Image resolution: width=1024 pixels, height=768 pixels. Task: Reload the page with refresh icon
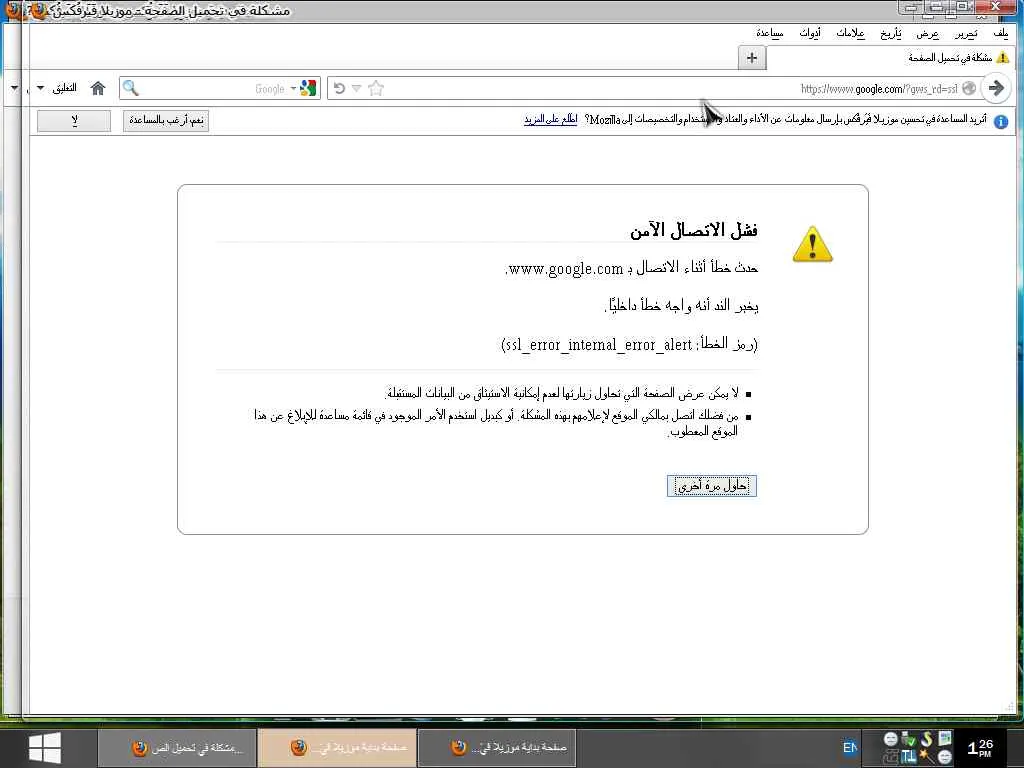340,88
